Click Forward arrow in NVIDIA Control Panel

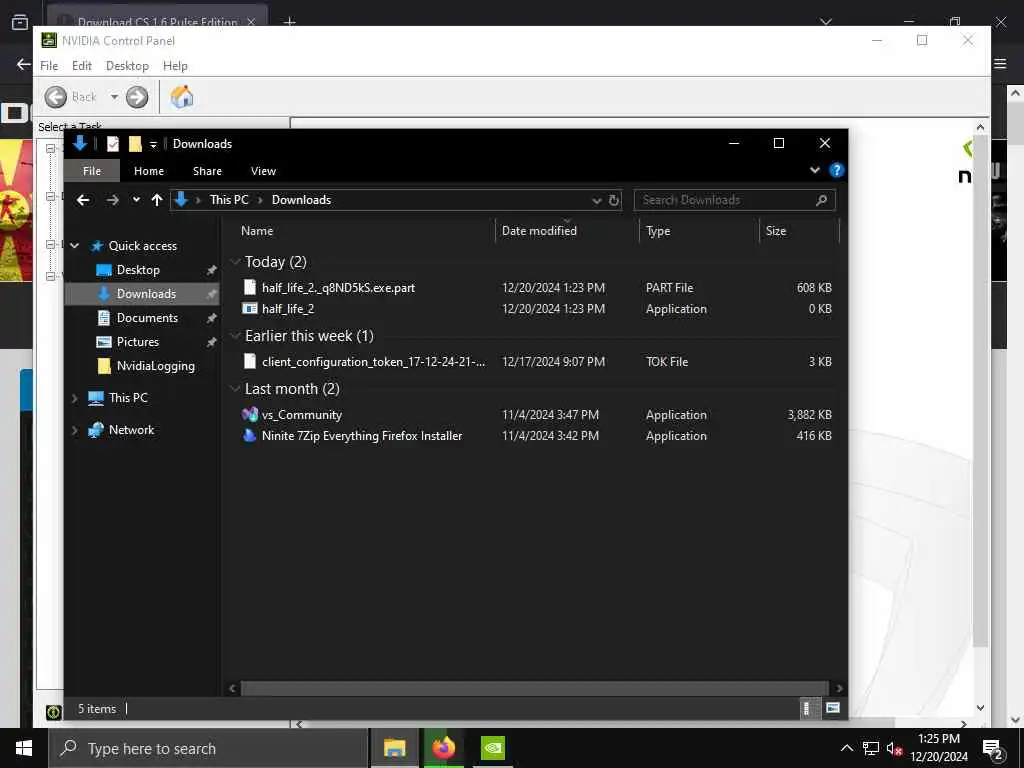click(x=137, y=97)
